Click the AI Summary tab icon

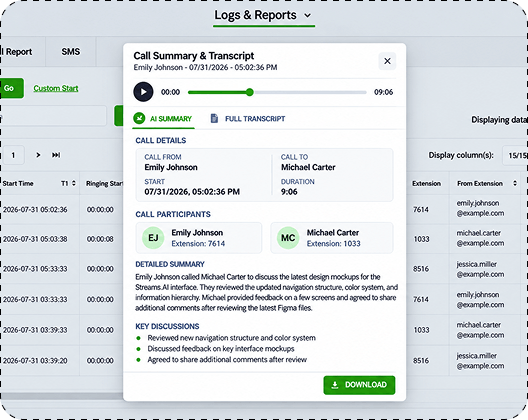139,118
